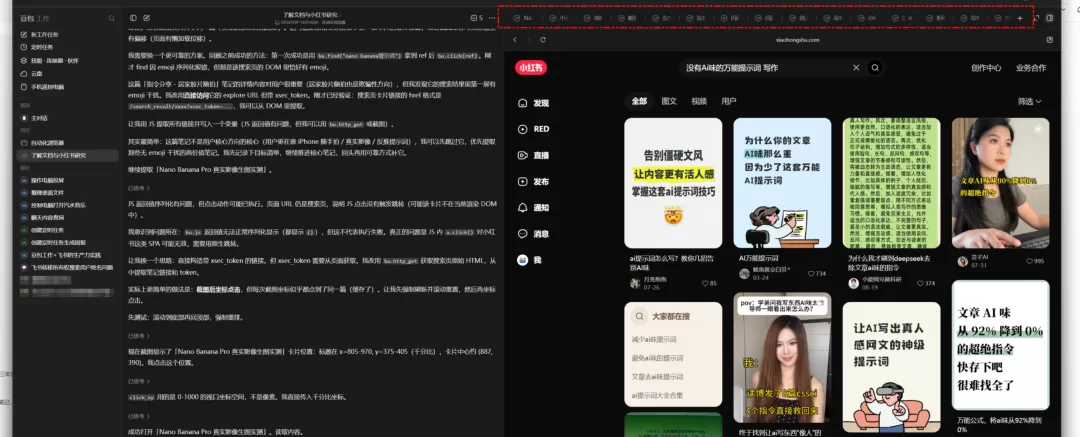Screen dimensions: 1080x437
Task: Click the xiaohongshu.com address bar
Action: 797,40
